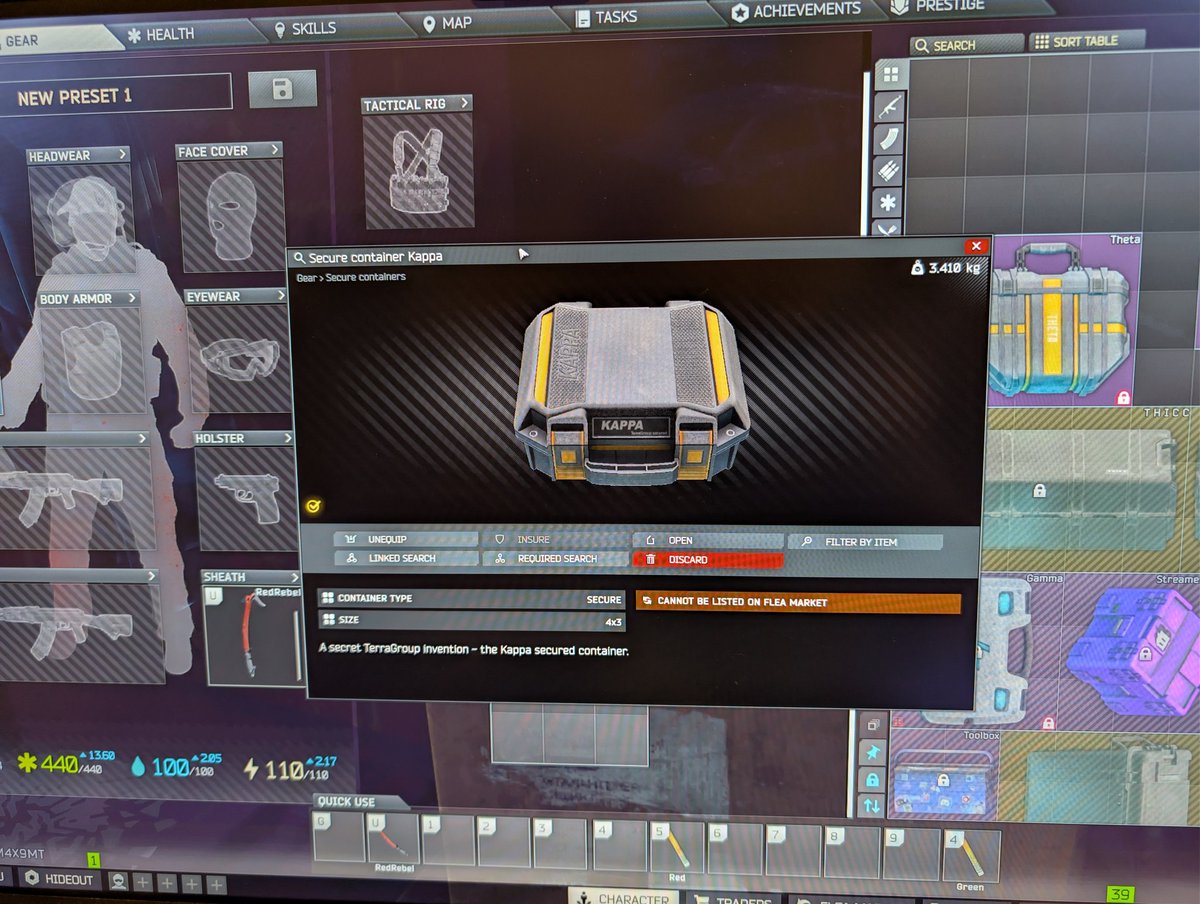This screenshot has height=904, width=1200.
Task: Click Open in the Kappa window
Action: [707, 540]
